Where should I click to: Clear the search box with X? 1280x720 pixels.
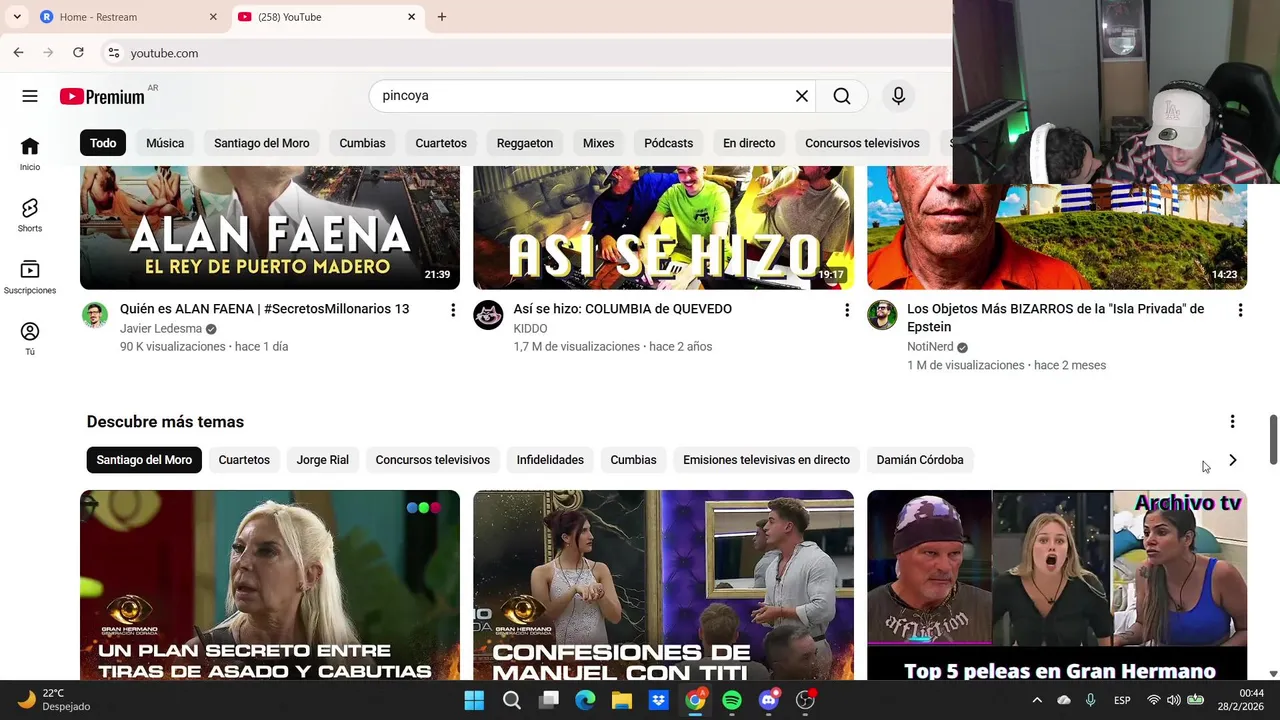[801, 96]
